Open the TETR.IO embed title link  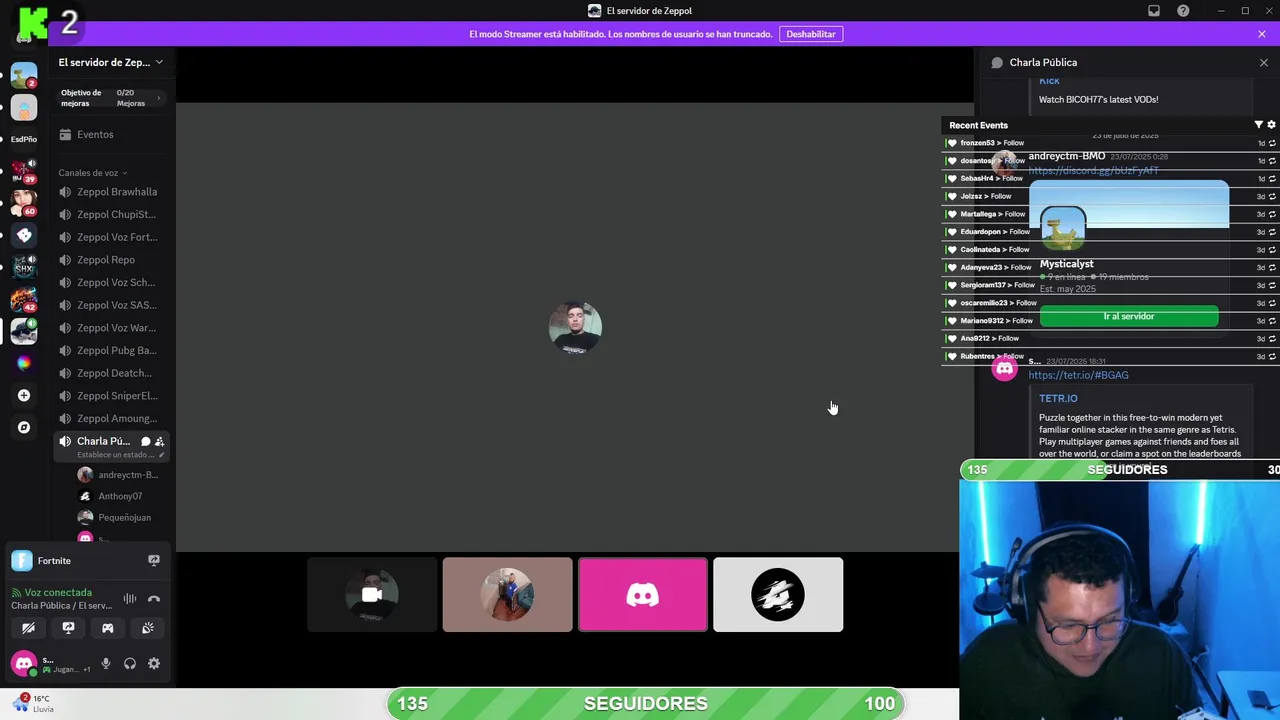click(1058, 398)
